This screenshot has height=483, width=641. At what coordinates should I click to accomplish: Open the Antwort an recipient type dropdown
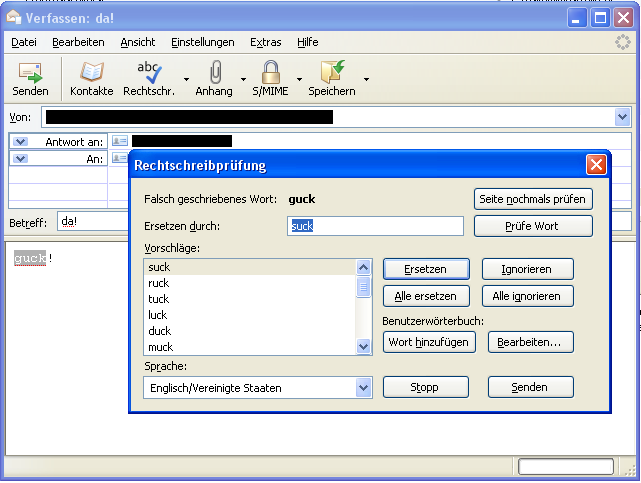coord(21,142)
